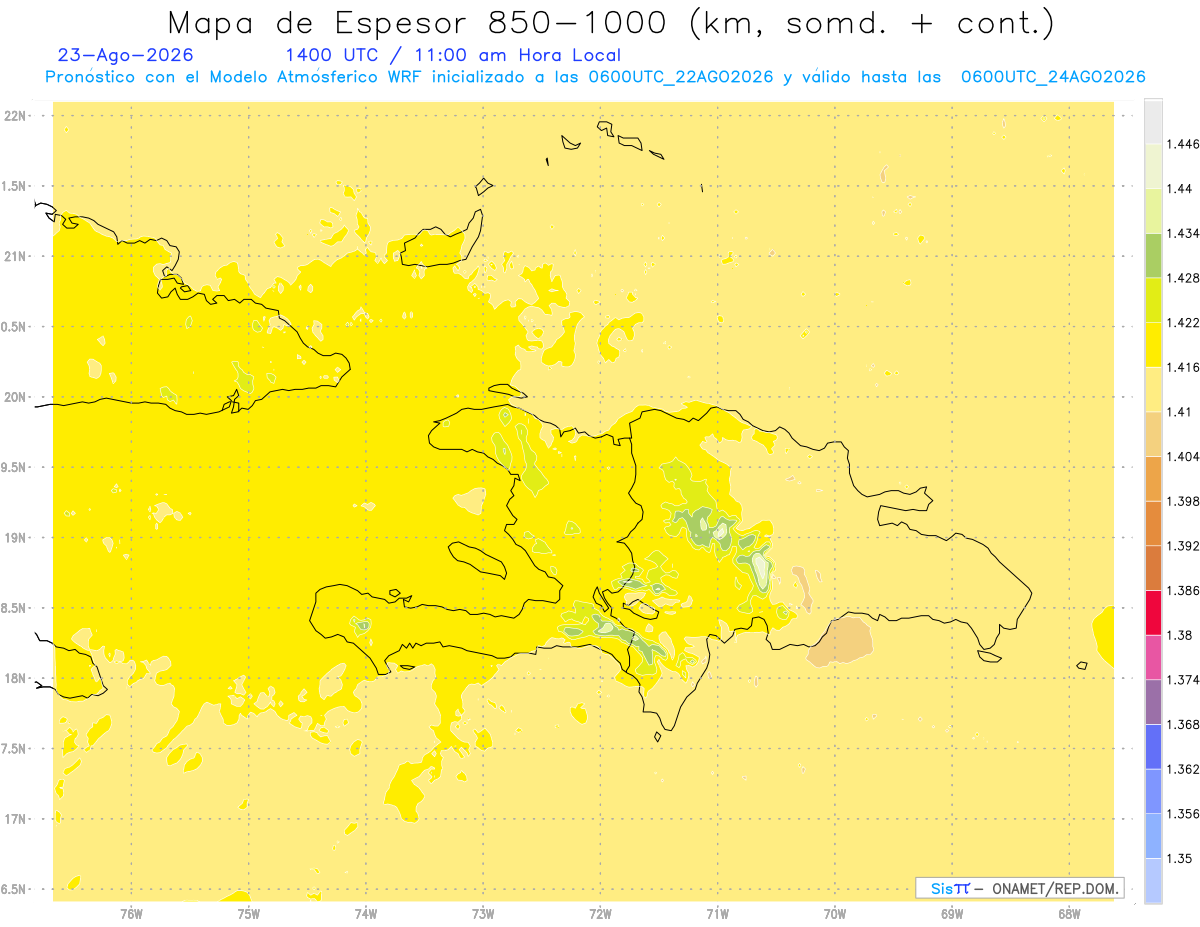The width and height of the screenshot is (1200, 927).
Task: Click the latitude label '22N'
Action: pyautogui.click(x=15, y=116)
